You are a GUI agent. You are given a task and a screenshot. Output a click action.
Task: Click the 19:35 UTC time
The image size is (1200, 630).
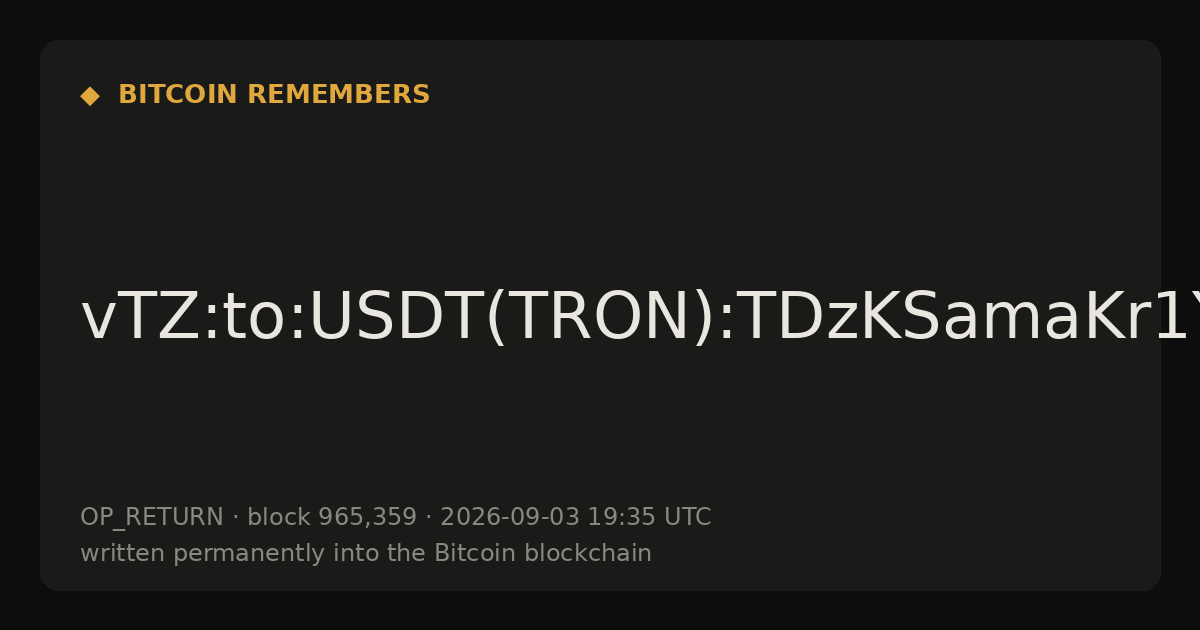649,517
